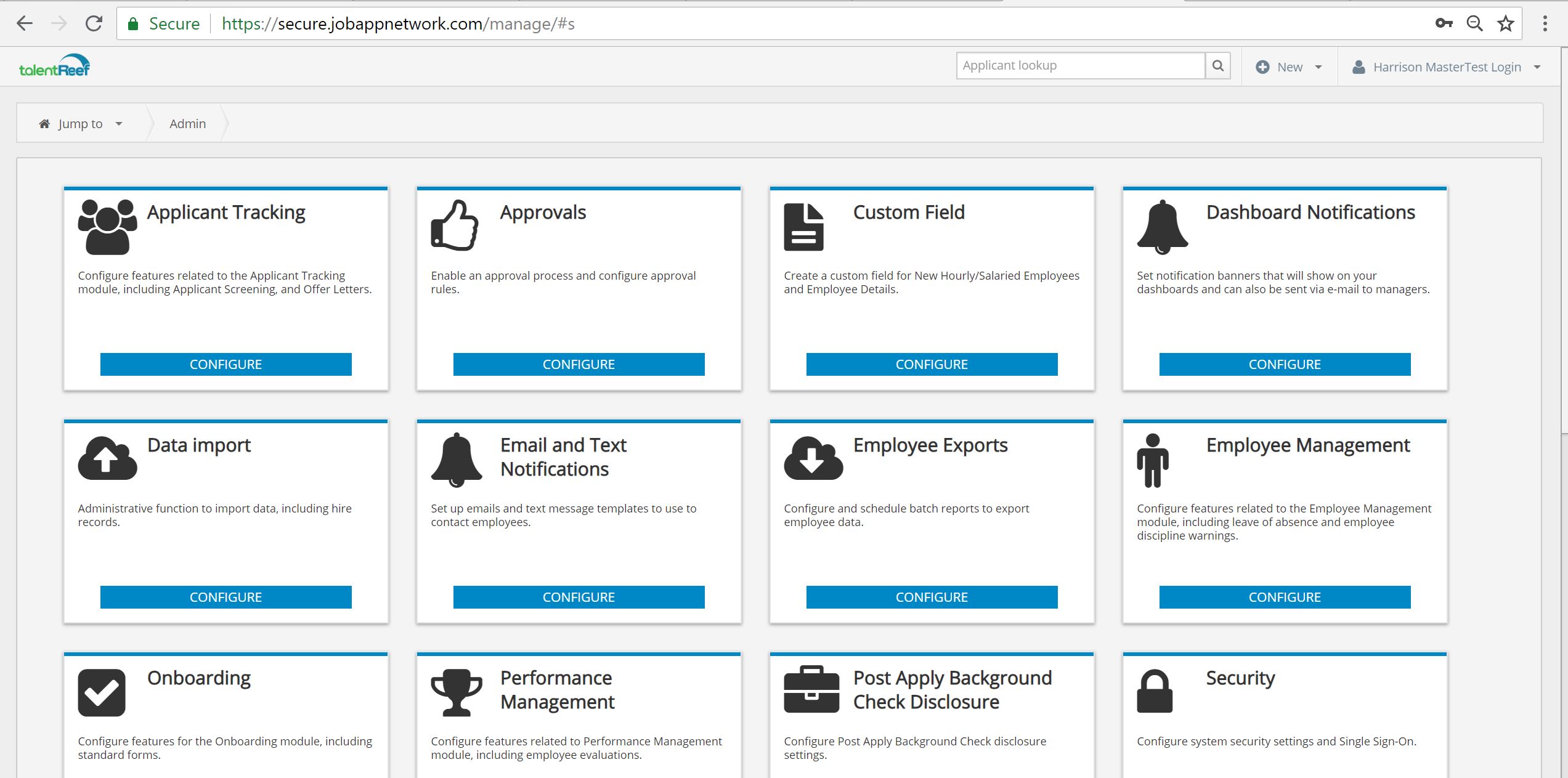Open Chrome's three-dot menu
The width and height of the screenshot is (1568, 778).
[x=1545, y=24]
